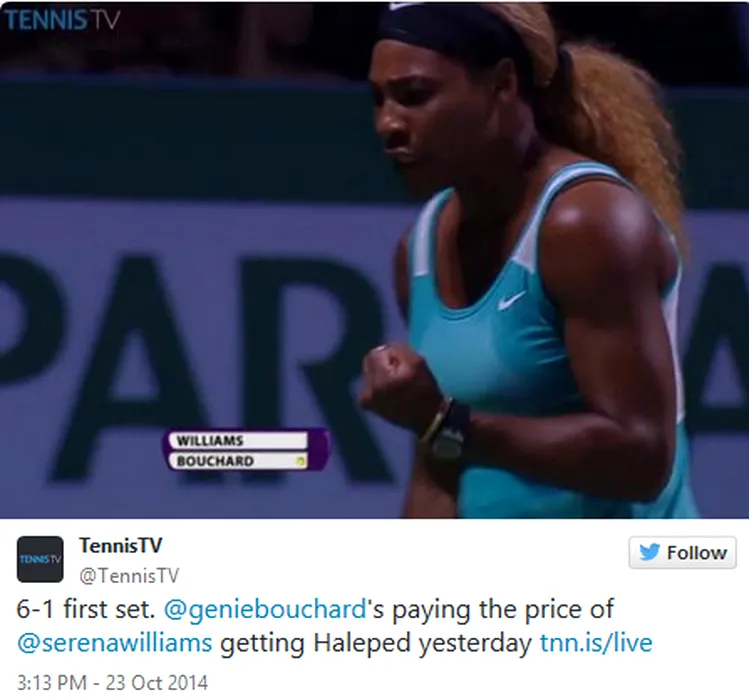
Task: Click the wristwatch on the player's wrist
Action: click(447, 429)
